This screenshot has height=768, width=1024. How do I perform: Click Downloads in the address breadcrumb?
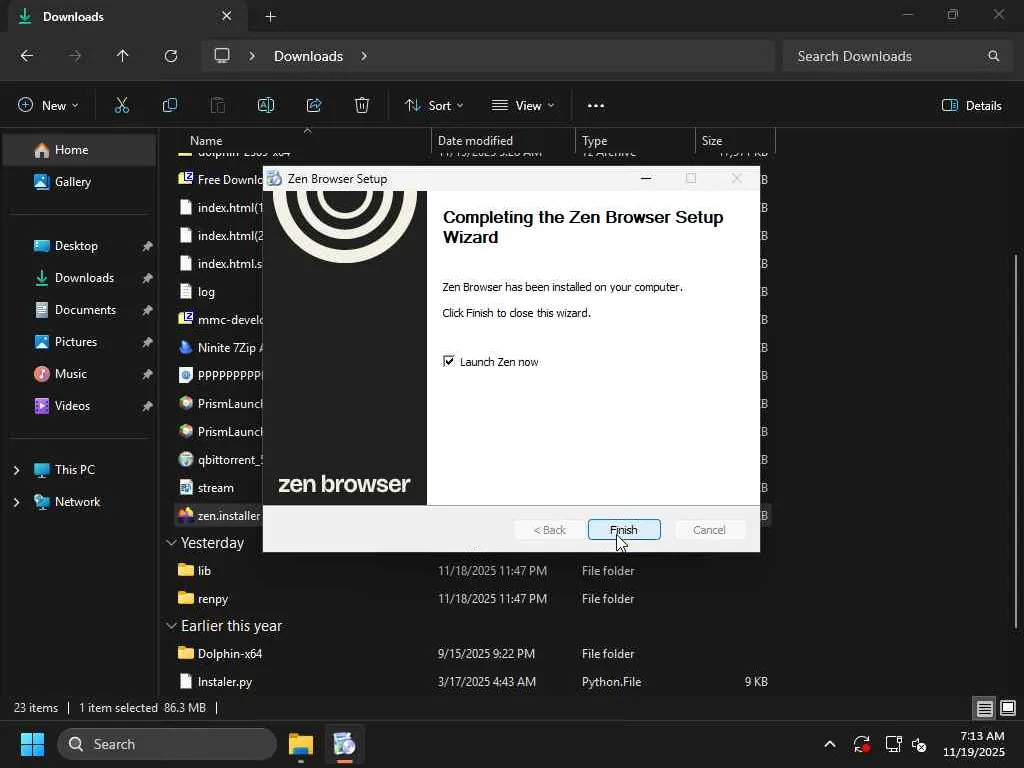click(308, 56)
